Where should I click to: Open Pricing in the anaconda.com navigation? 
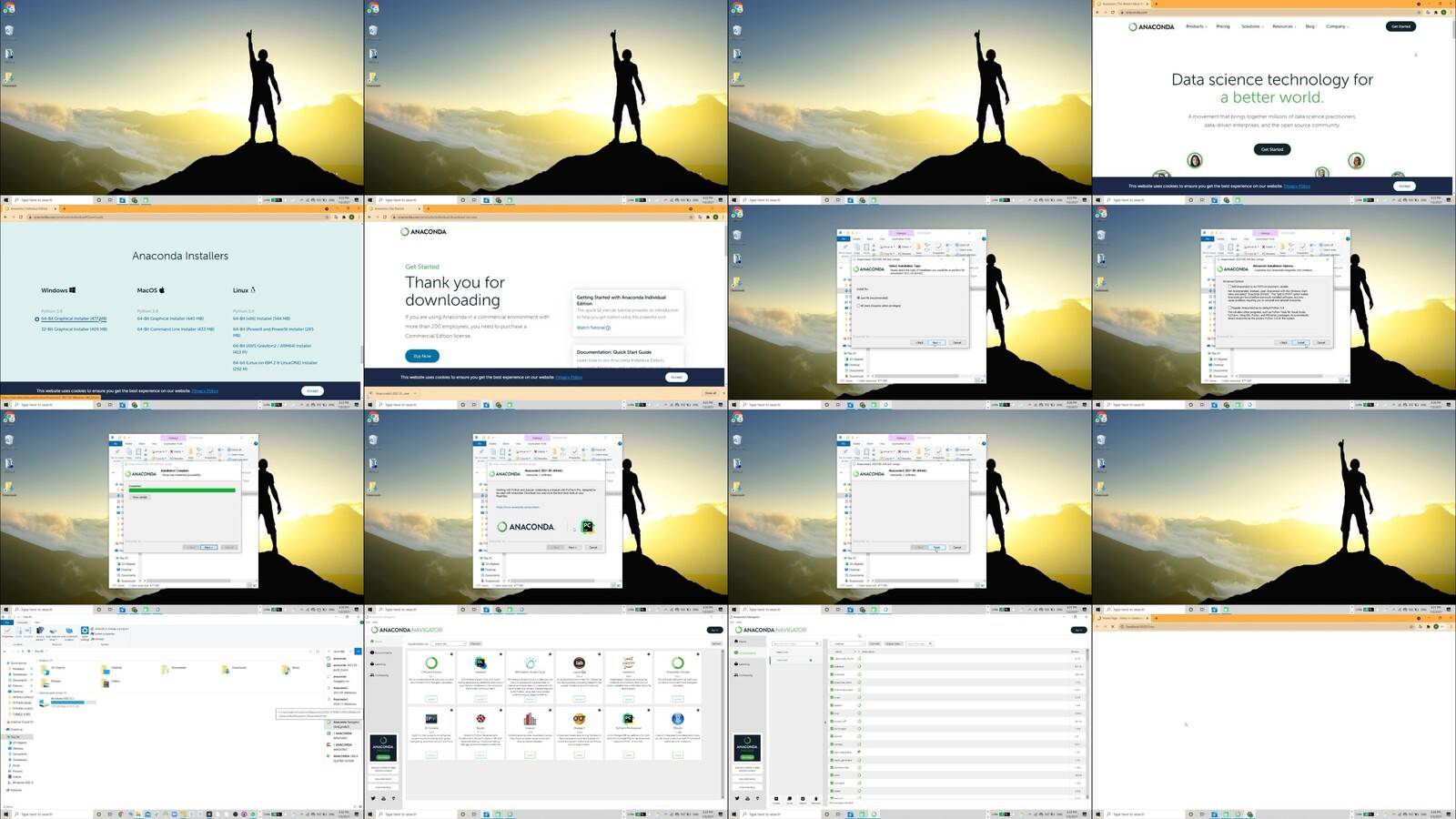point(1223,26)
